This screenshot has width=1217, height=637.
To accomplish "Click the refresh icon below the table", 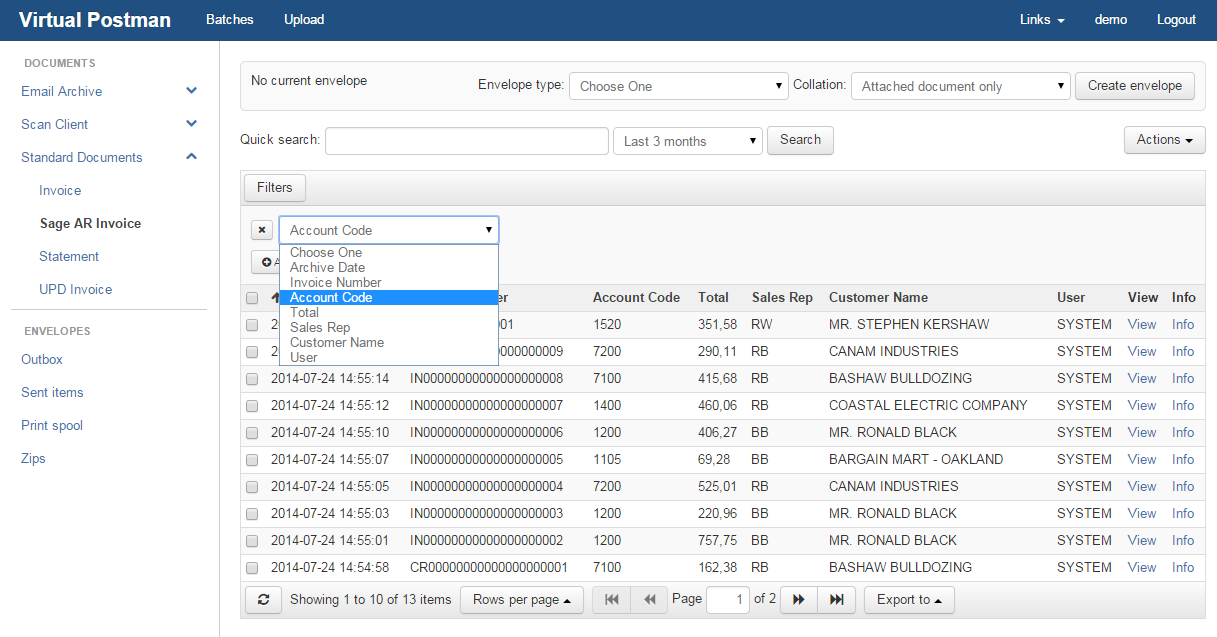I will pos(263,600).
